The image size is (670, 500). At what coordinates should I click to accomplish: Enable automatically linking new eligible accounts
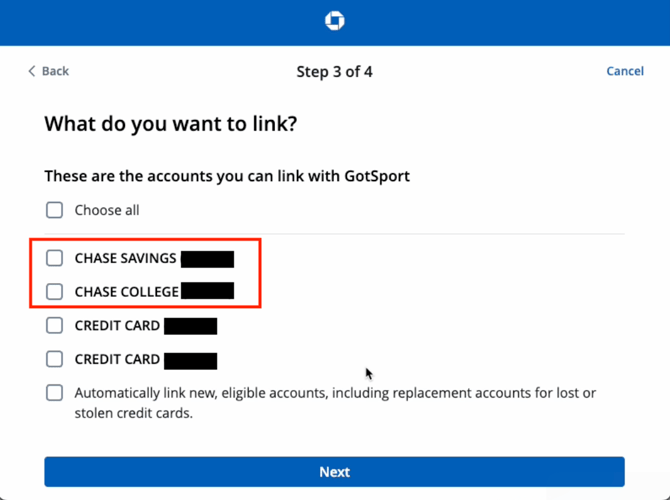55,393
